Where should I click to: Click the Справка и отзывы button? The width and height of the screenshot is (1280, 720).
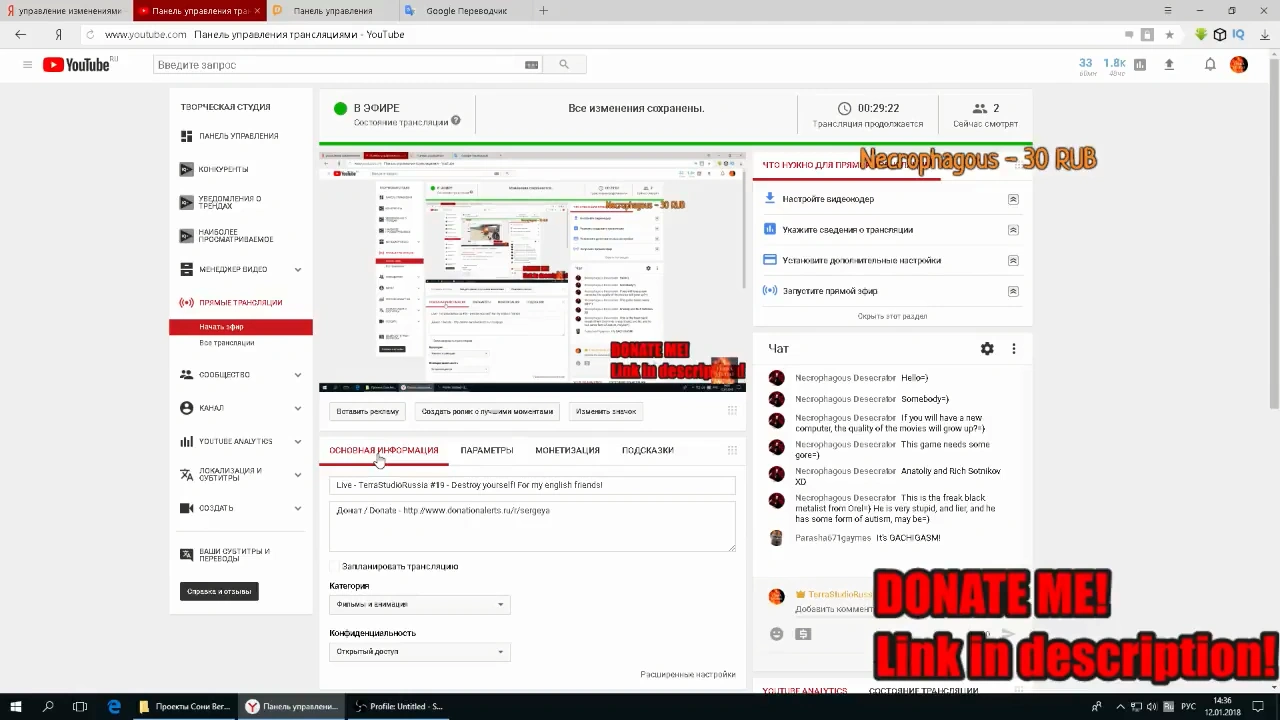click(219, 591)
